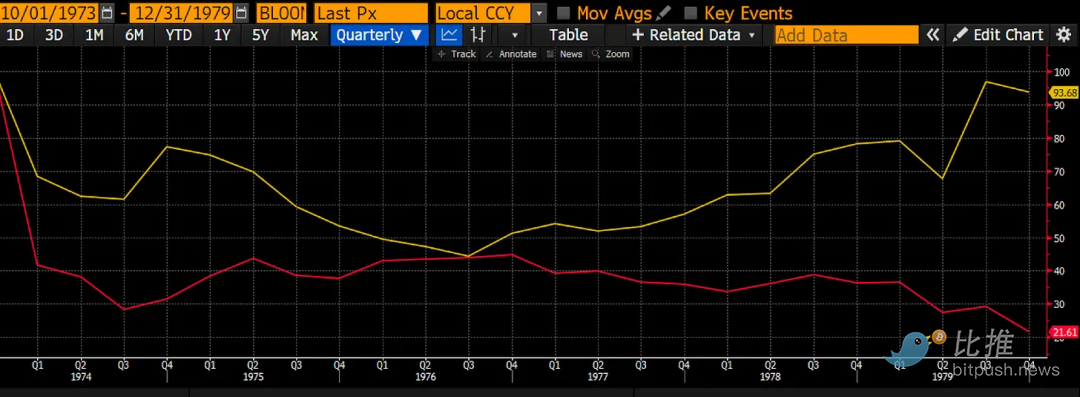Viewport: 1080px width, 397px height.
Task: Select the 6M time range tab
Action: tap(134, 34)
